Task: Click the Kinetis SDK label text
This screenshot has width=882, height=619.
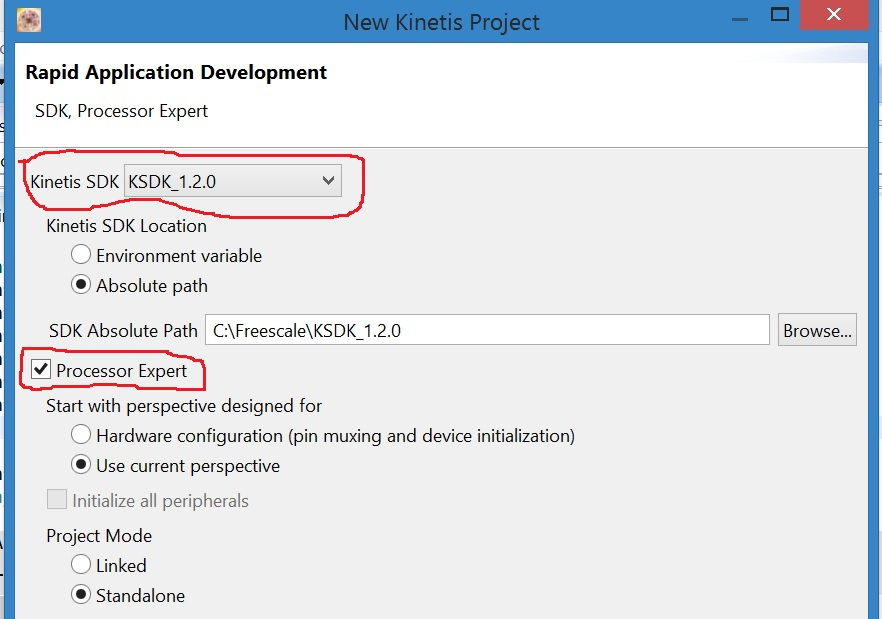Action: pyautogui.click(x=75, y=182)
